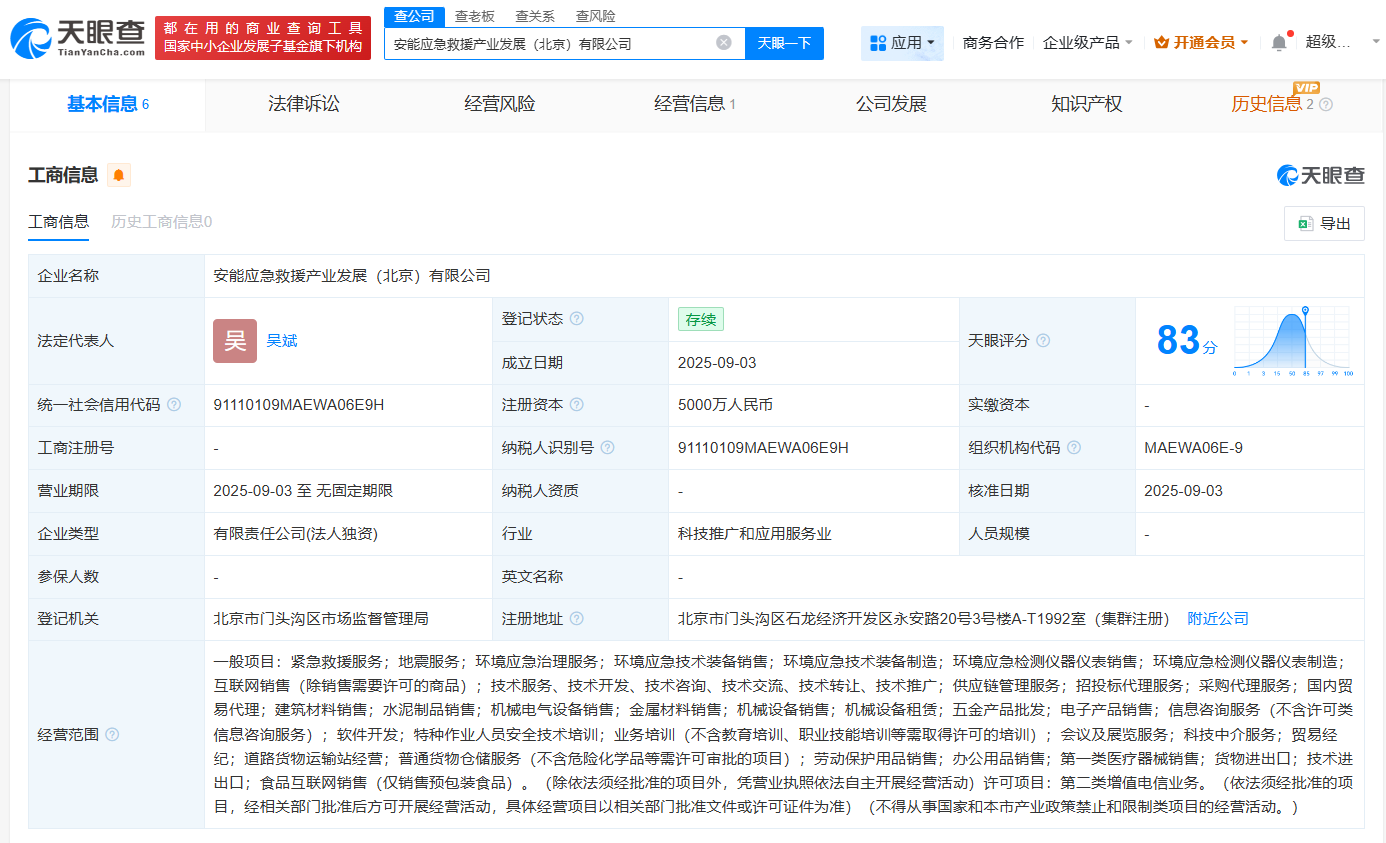Image resolution: width=1386 pixels, height=843 pixels.
Task: Open the 应用 dropdown menu
Action: pos(902,43)
